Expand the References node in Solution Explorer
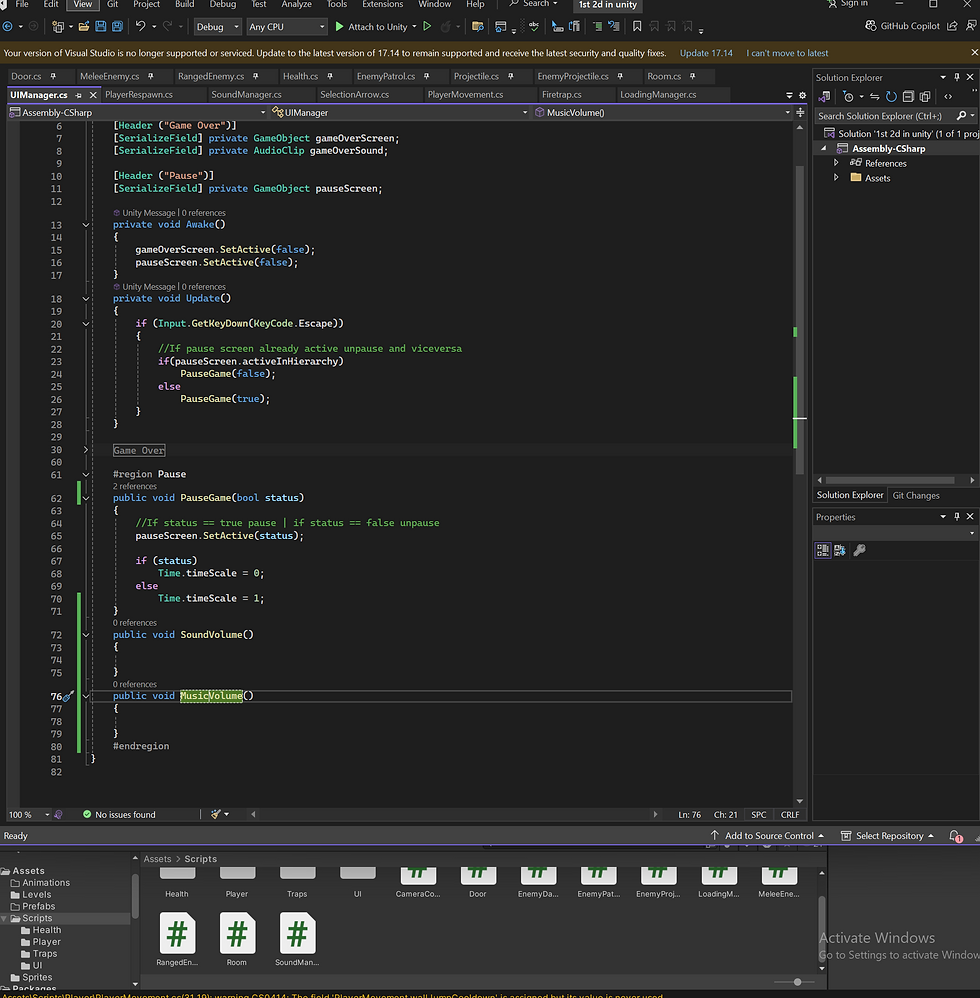The width and height of the screenshot is (980, 998). pyautogui.click(x=836, y=163)
